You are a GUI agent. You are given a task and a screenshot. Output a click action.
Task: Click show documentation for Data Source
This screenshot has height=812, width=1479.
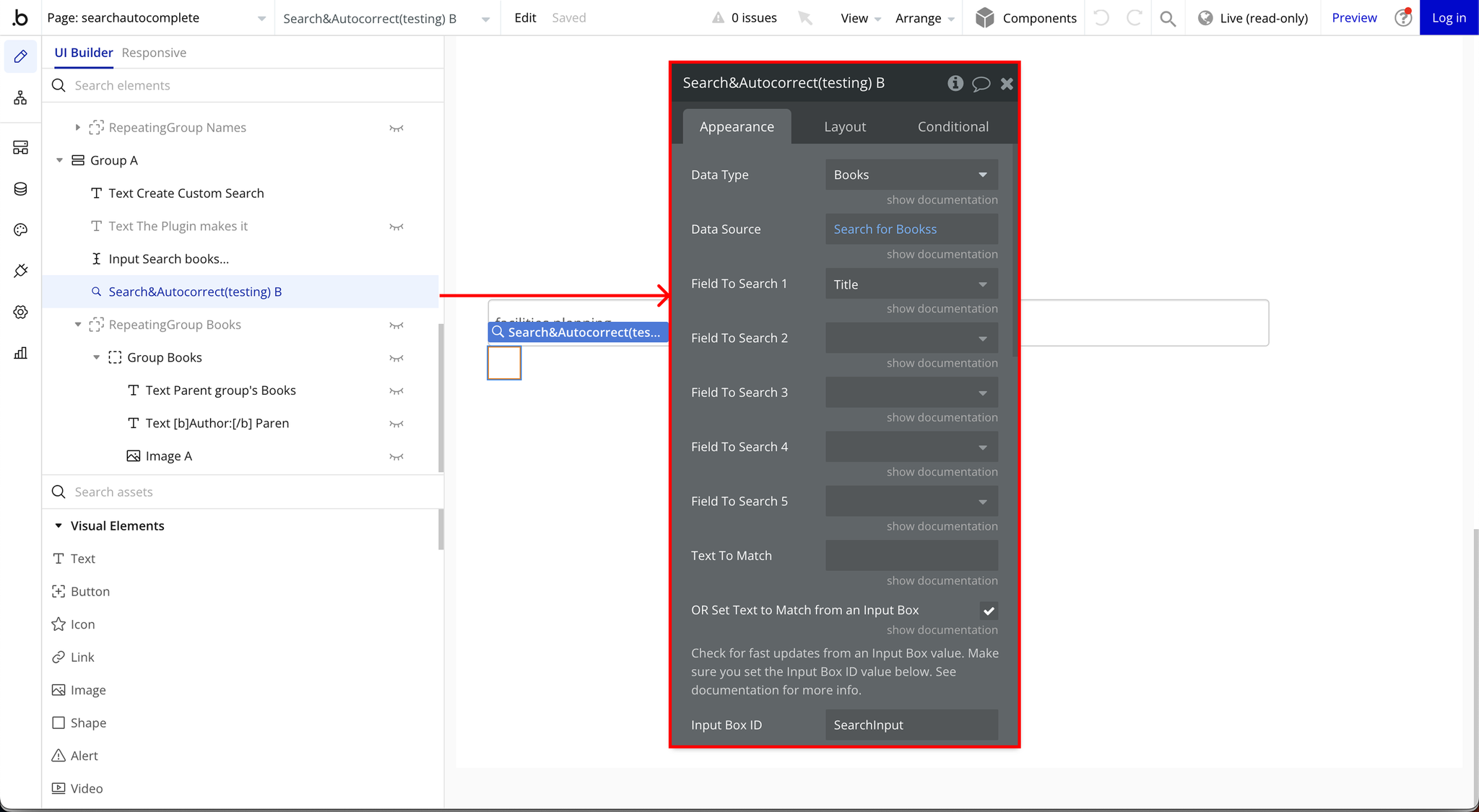pos(942,254)
